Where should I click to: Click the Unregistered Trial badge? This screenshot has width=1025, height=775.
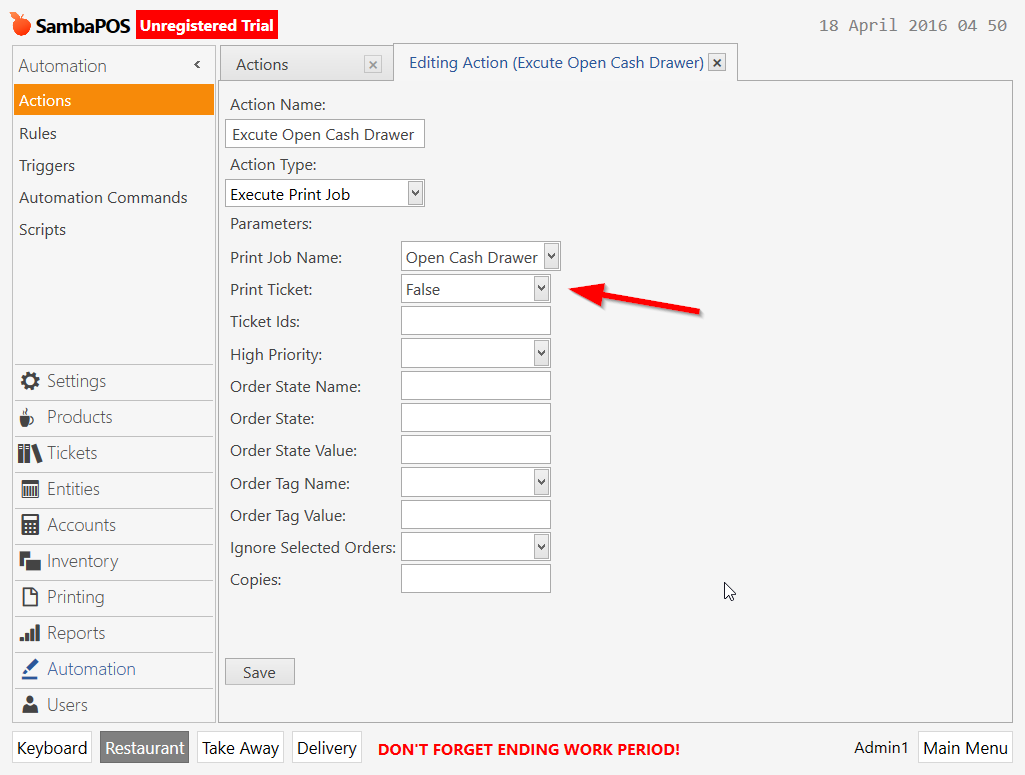click(x=207, y=25)
